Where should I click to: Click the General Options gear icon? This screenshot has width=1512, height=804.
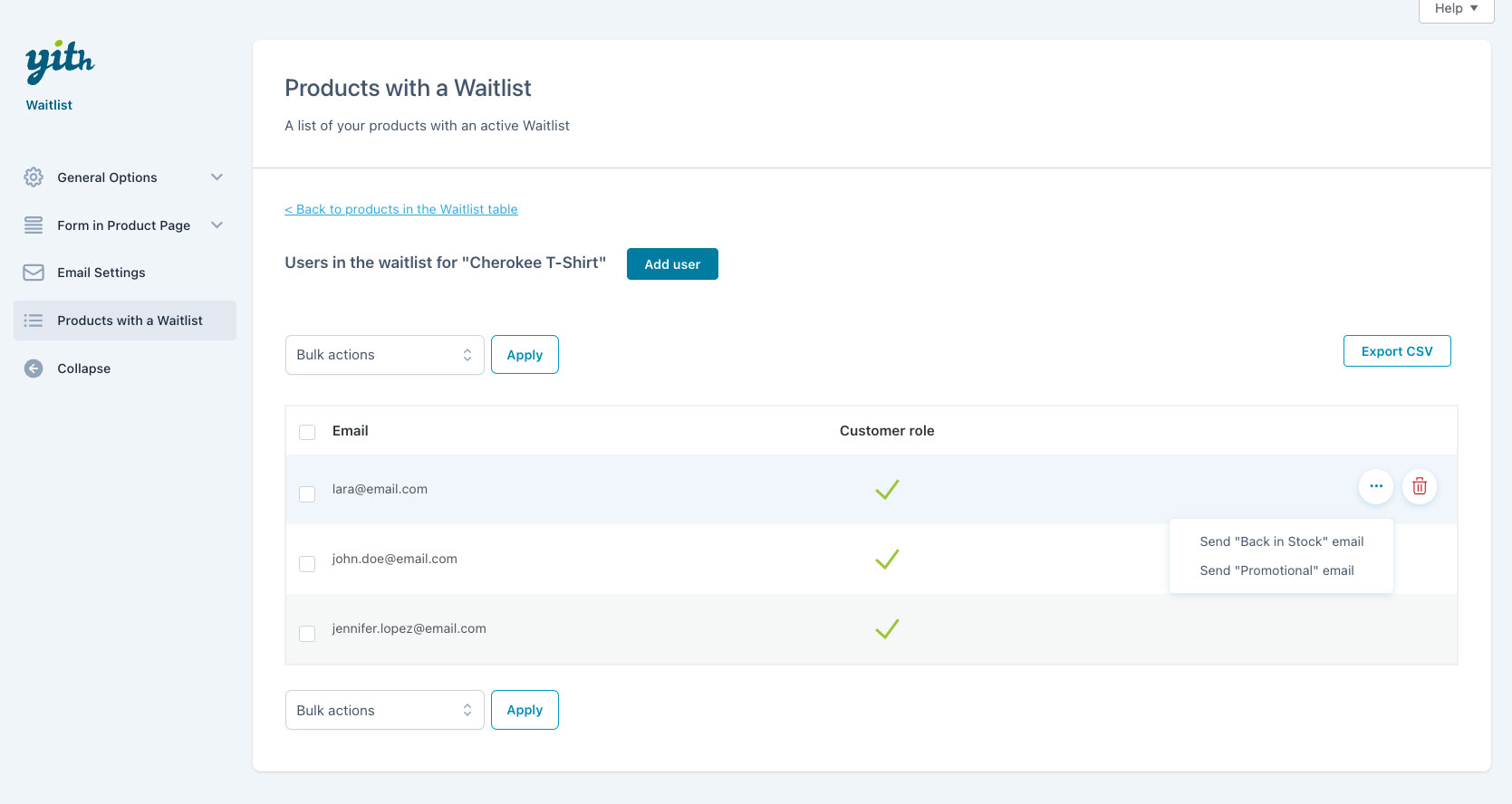click(x=34, y=177)
